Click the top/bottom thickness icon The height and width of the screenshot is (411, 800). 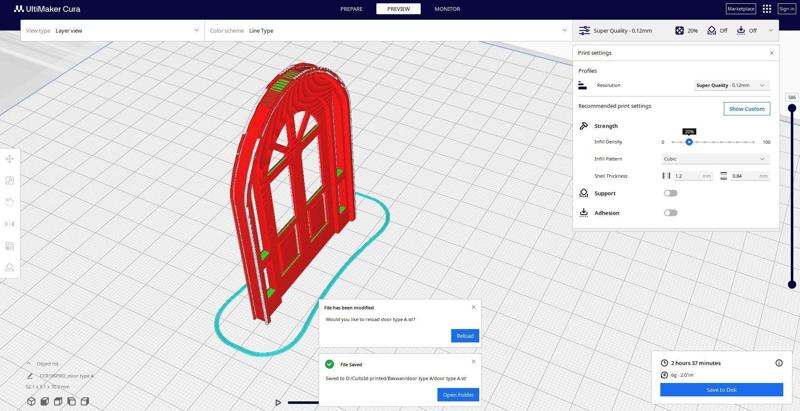pyautogui.click(x=723, y=176)
